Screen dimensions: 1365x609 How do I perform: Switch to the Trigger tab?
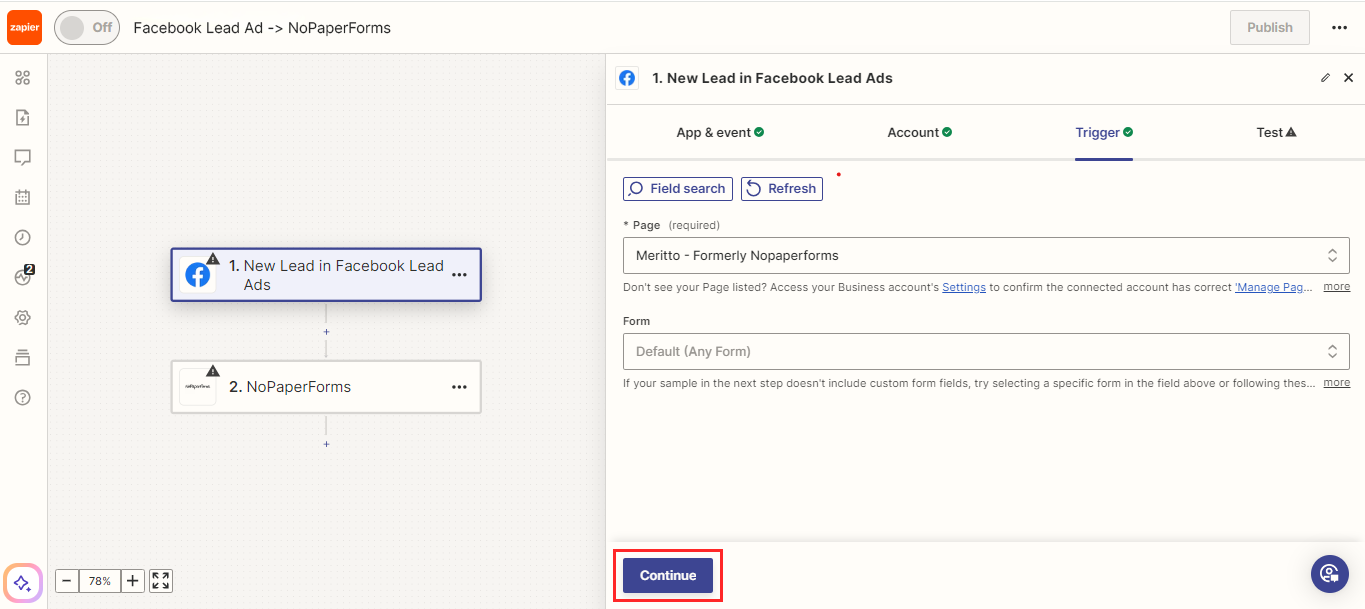pyautogui.click(x=1104, y=132)
